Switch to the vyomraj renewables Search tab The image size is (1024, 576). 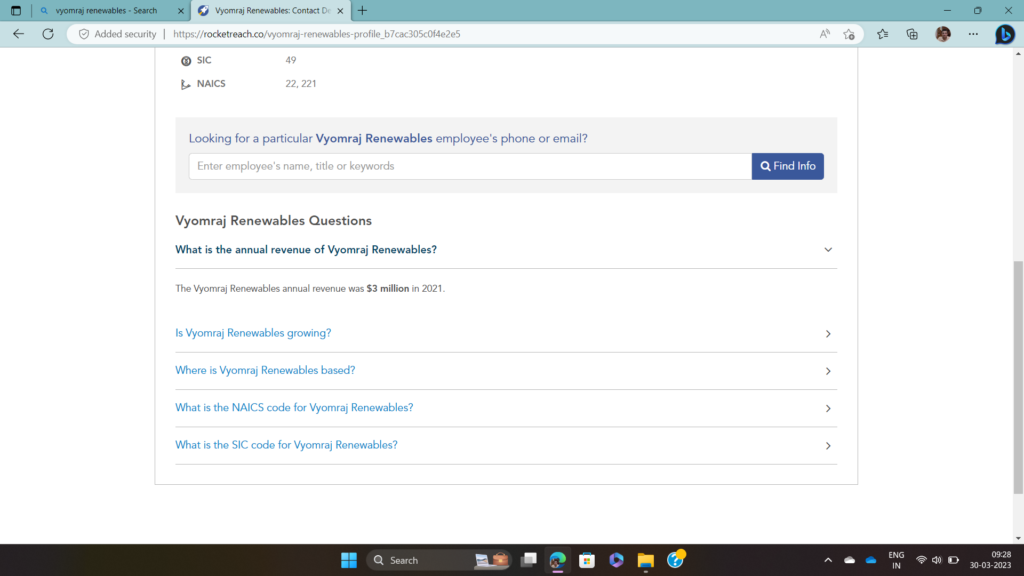pyautogui.click(x=107, y=10)
